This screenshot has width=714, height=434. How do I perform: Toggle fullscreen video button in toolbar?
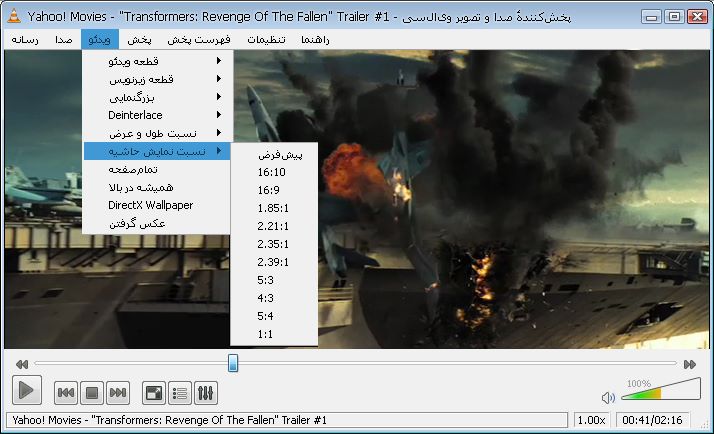tap(153, 393)
